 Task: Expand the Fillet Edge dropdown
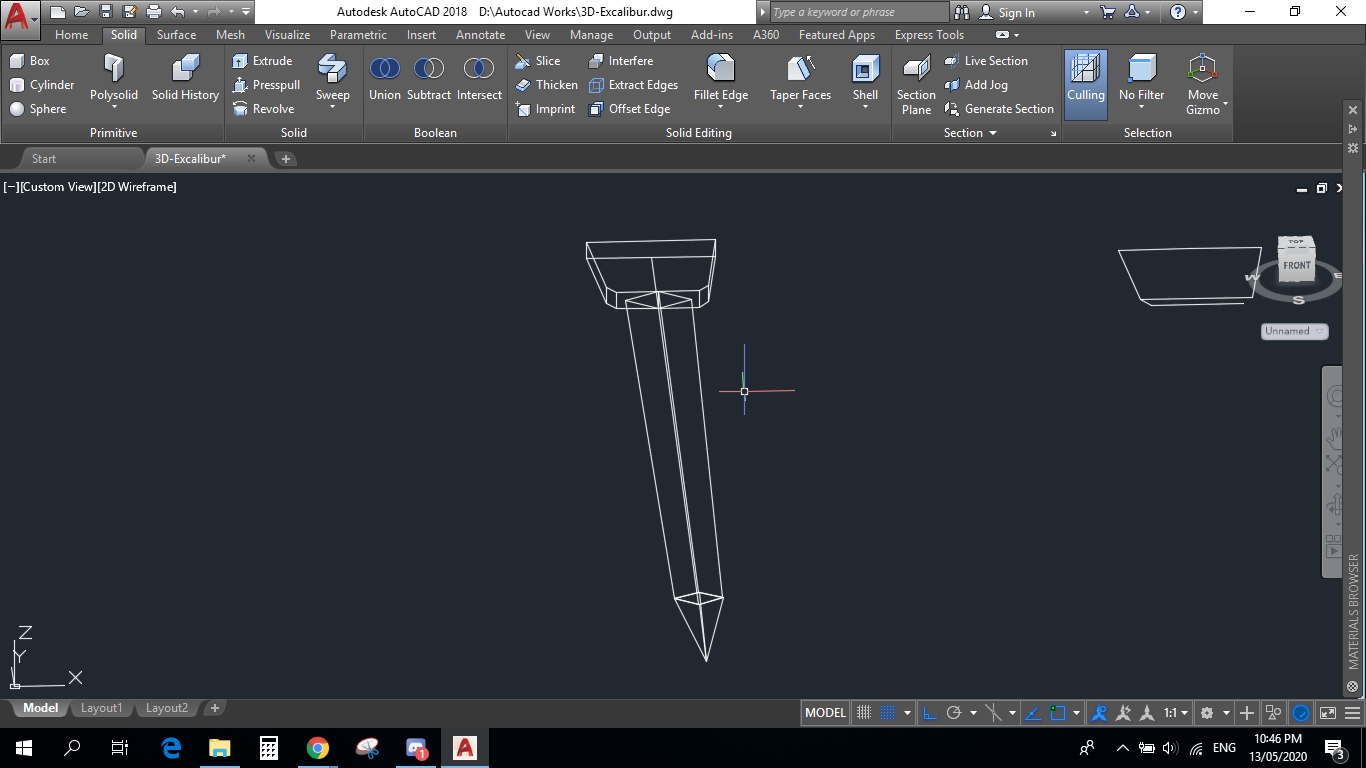click(721, 108)
